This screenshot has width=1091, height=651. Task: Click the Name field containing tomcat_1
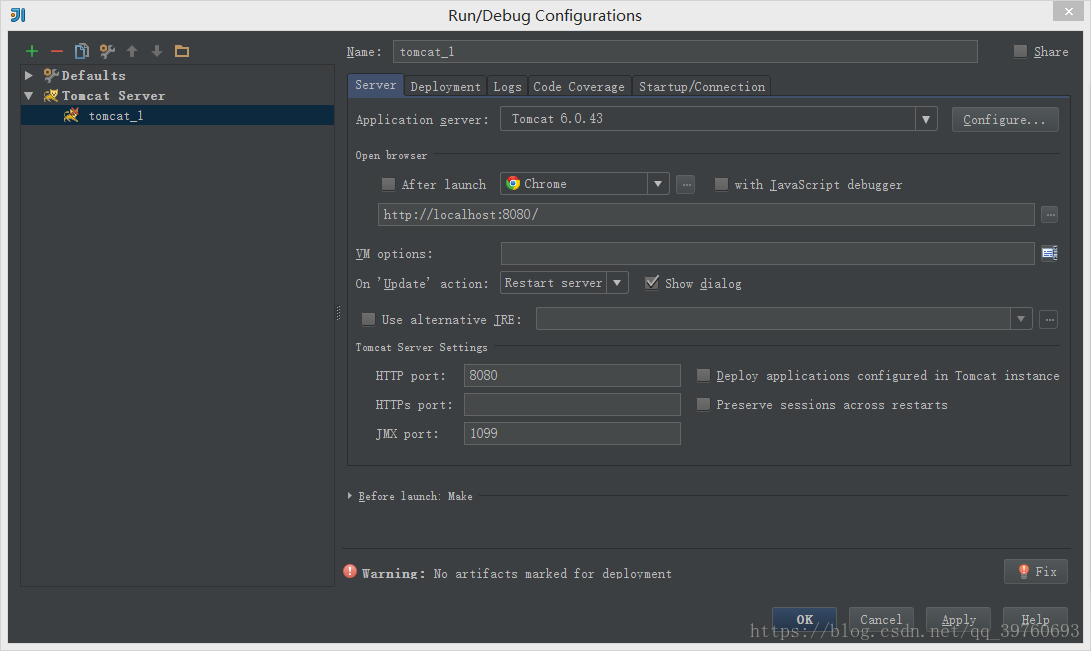pyautogui.click(x=685, y=51)
